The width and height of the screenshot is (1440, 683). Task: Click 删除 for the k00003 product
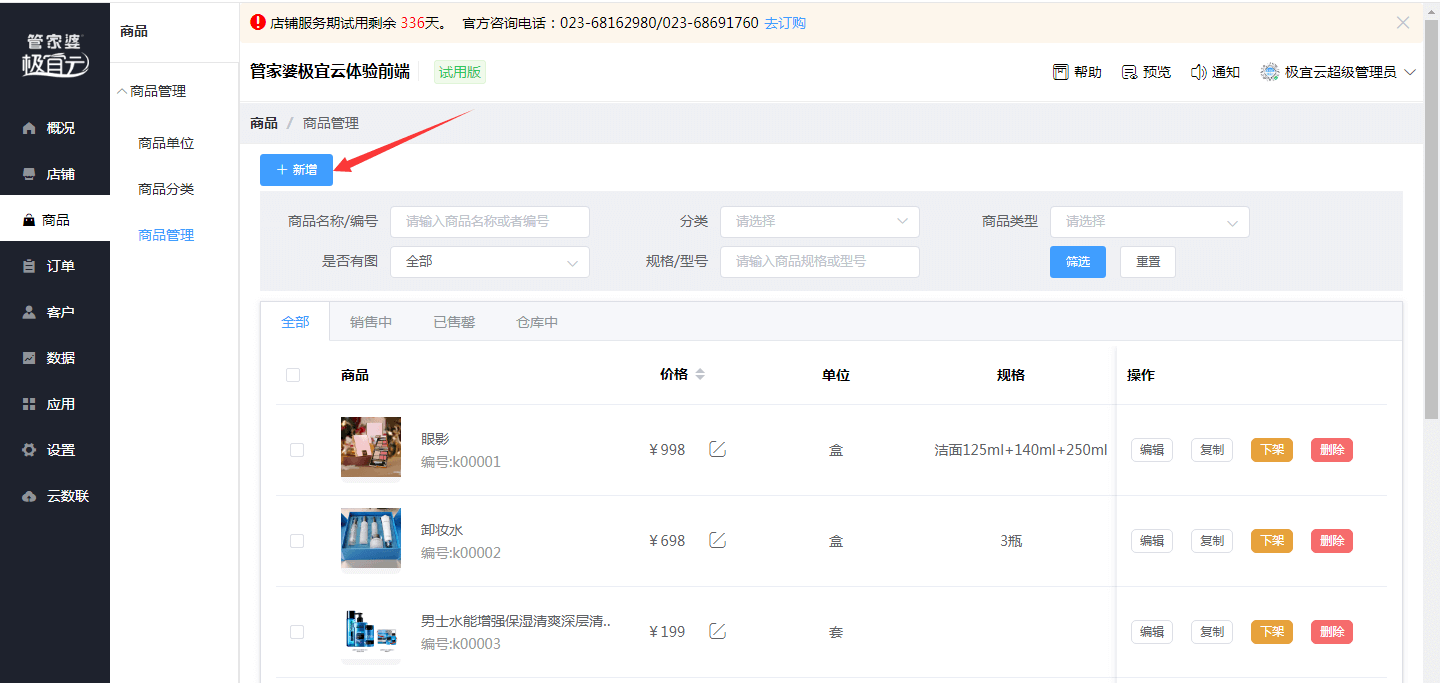coord(1332,632)
